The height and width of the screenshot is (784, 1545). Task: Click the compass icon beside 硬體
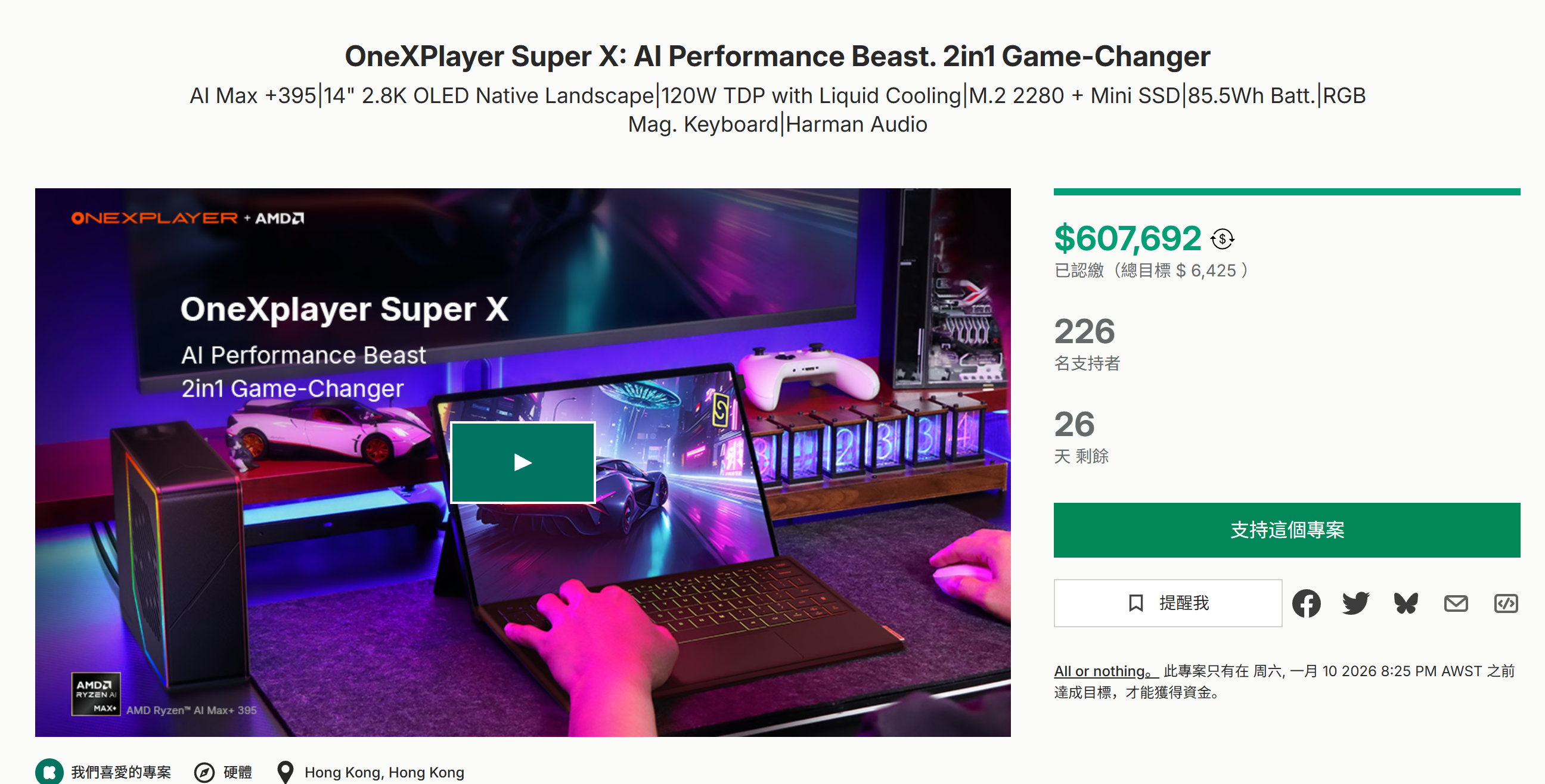click(203, 772)
